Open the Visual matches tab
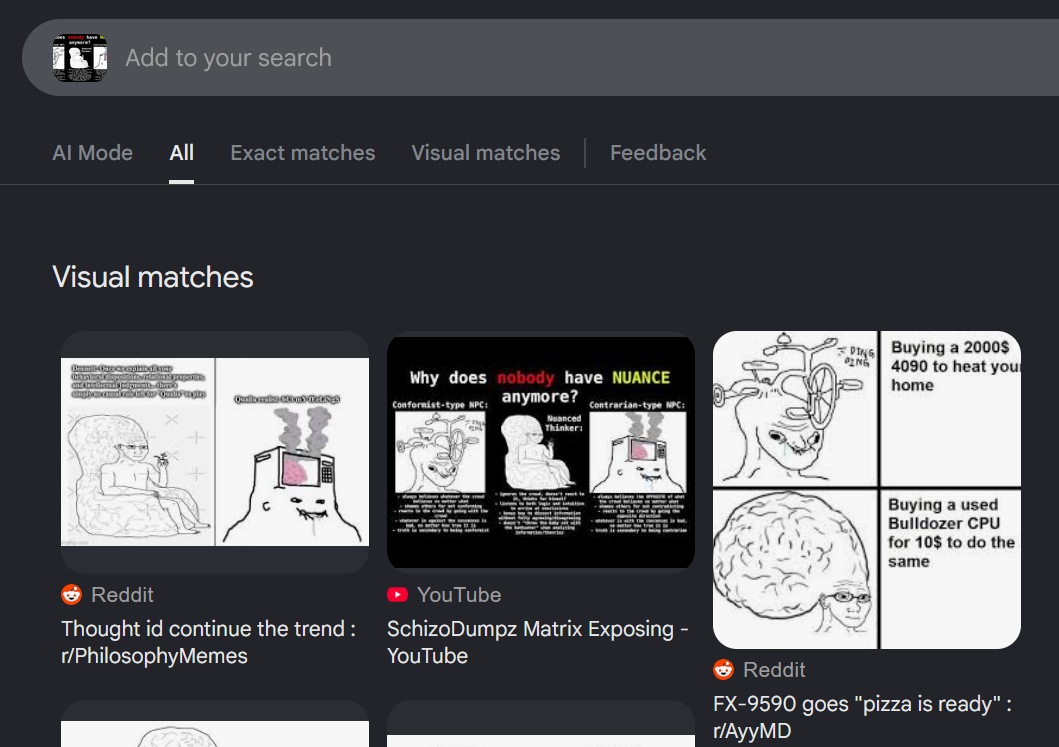Image resolution: width=1059 pixels, height=747 pixels. coord(486,153)
